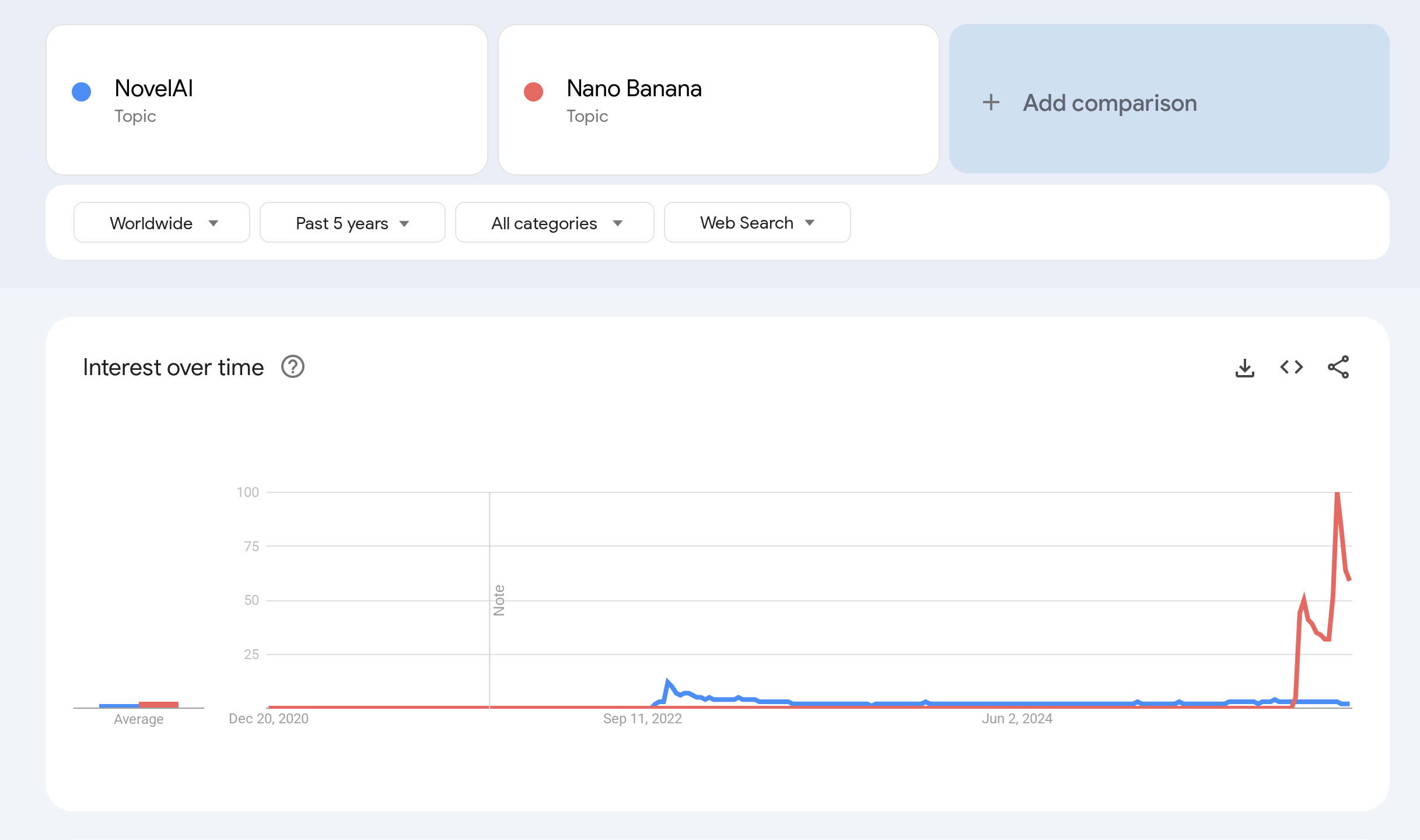Open the Web Search type dropdown
1420x840 pixels.
(757, 223)
